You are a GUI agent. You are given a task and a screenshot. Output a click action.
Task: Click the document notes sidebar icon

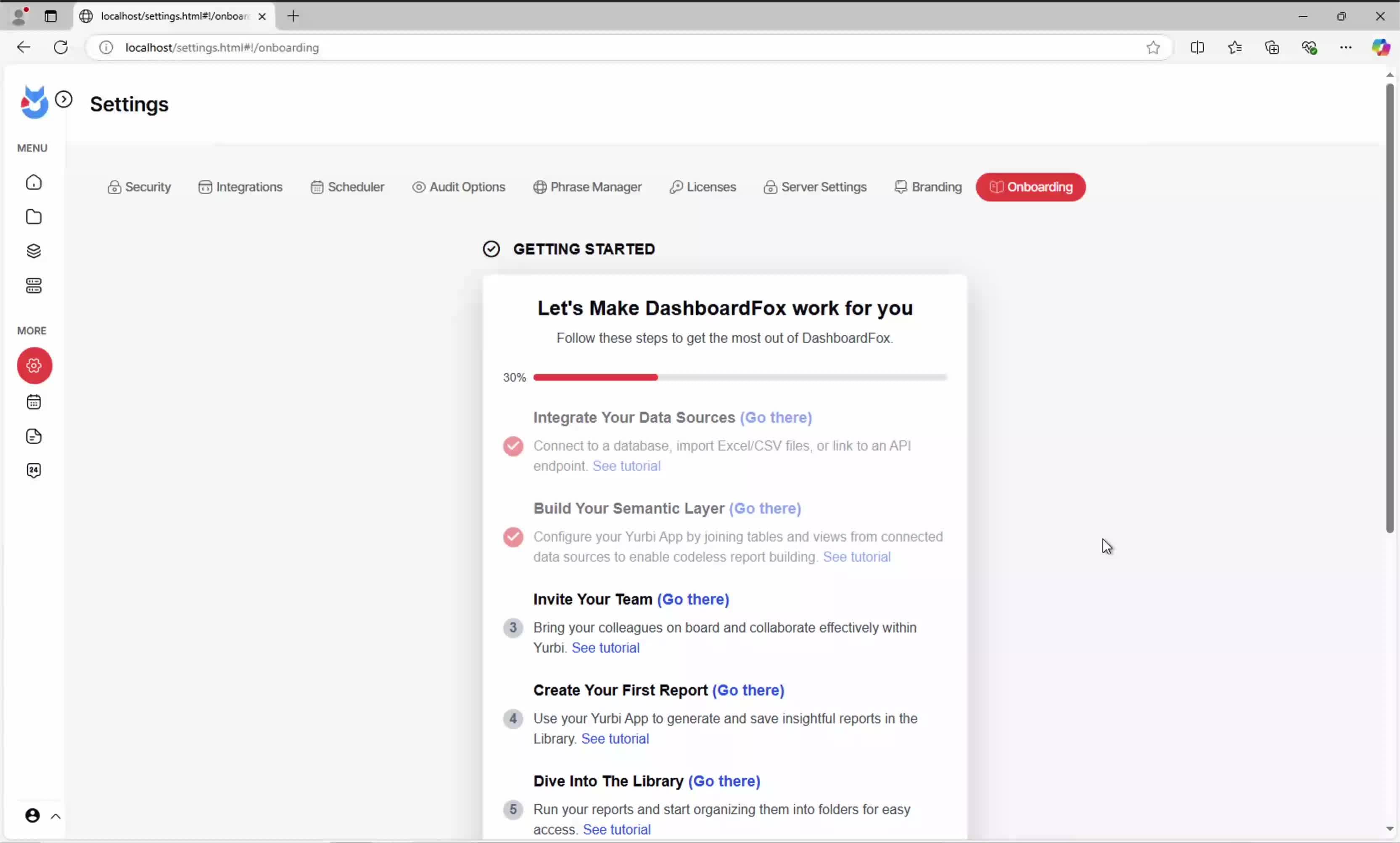pyautogui.click(x=34, y=436)
